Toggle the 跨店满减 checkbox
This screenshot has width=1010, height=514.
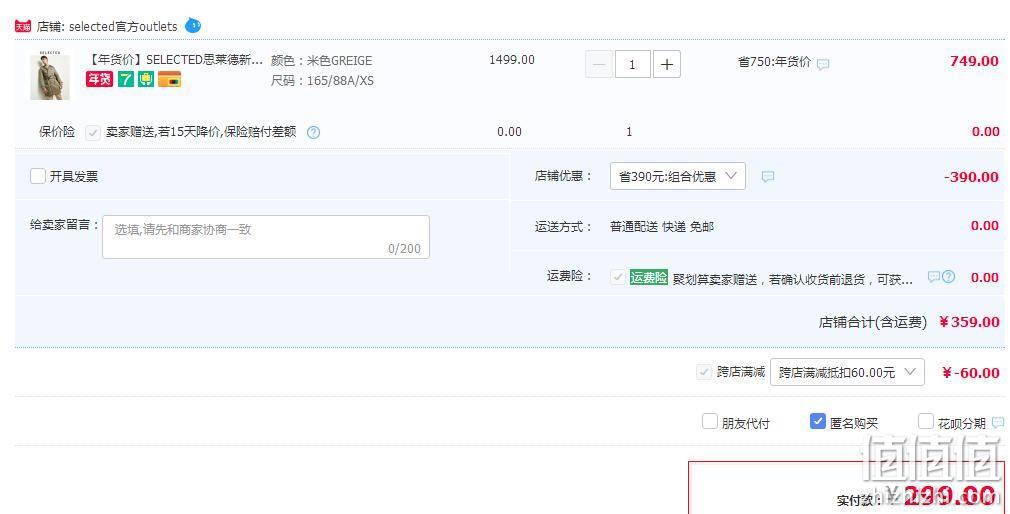[x=703, y=372]
